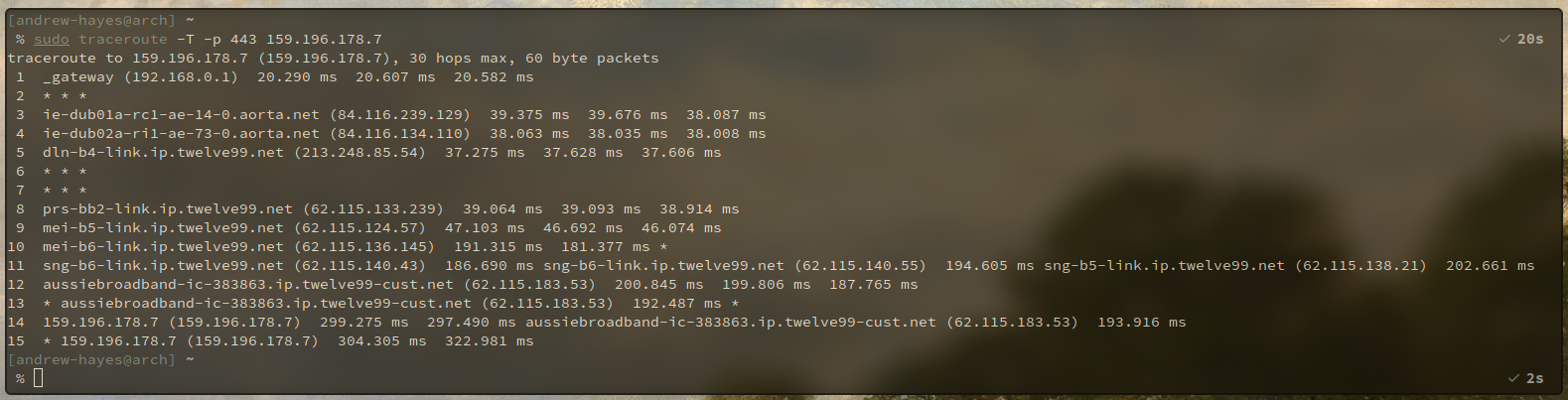Click the 159.196.178.7 address in command line

coord(324,40)
